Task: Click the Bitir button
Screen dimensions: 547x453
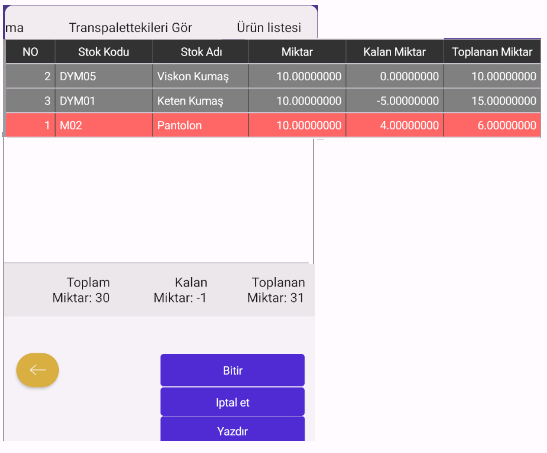Action: 232,370
